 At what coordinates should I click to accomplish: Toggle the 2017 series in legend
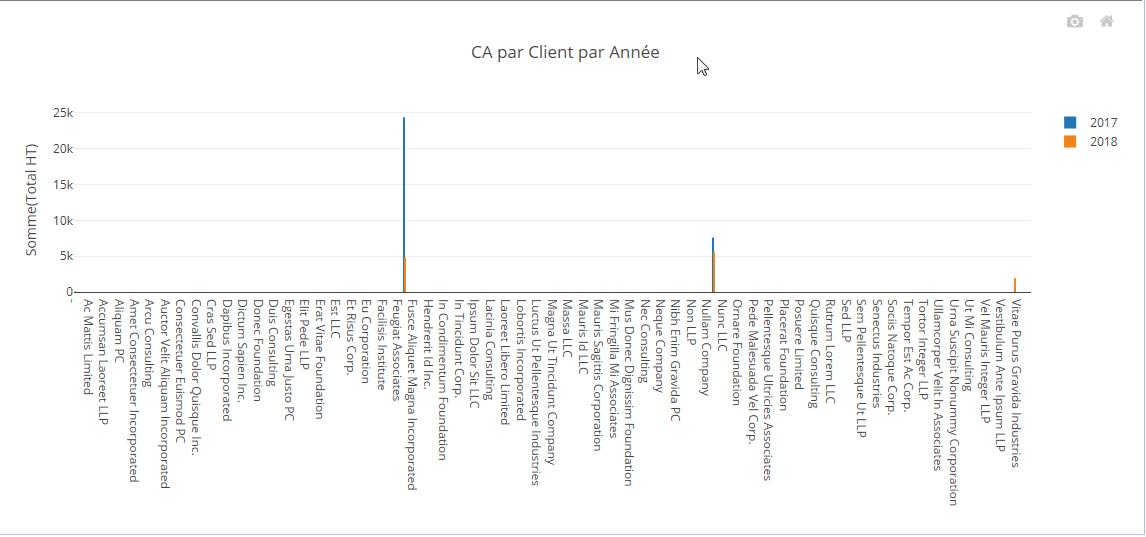coord(1103,122)
